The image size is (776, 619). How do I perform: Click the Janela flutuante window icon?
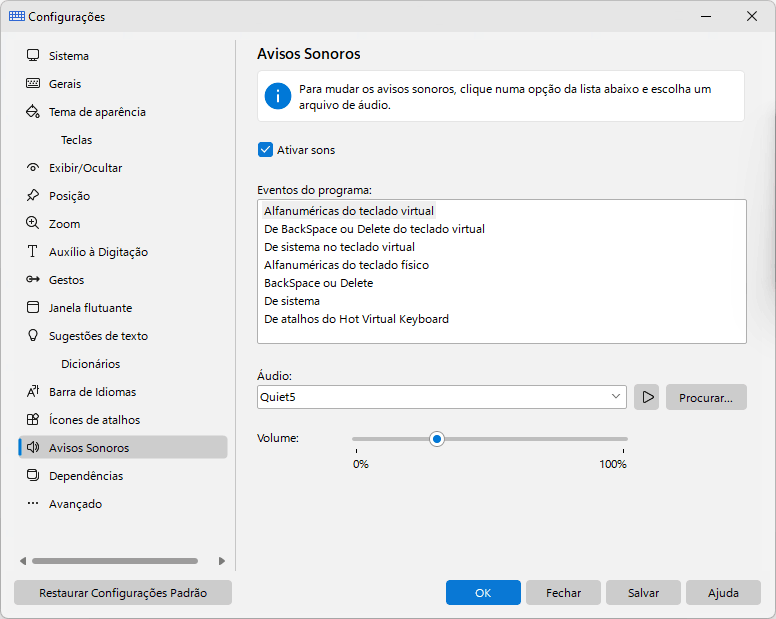tap(33, 307)
